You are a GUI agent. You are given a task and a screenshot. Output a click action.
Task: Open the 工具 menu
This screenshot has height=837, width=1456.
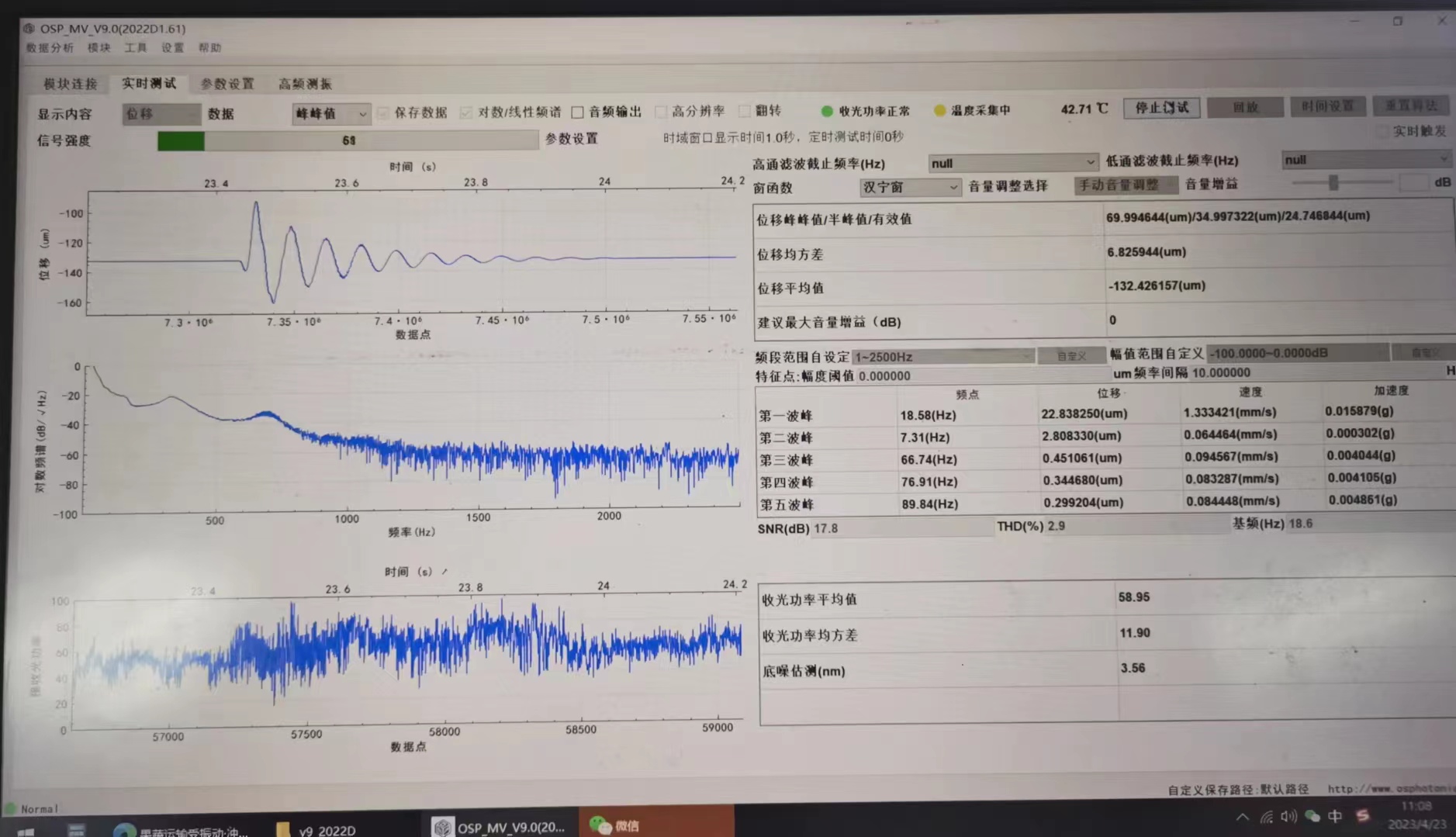[x=136, y=48]
